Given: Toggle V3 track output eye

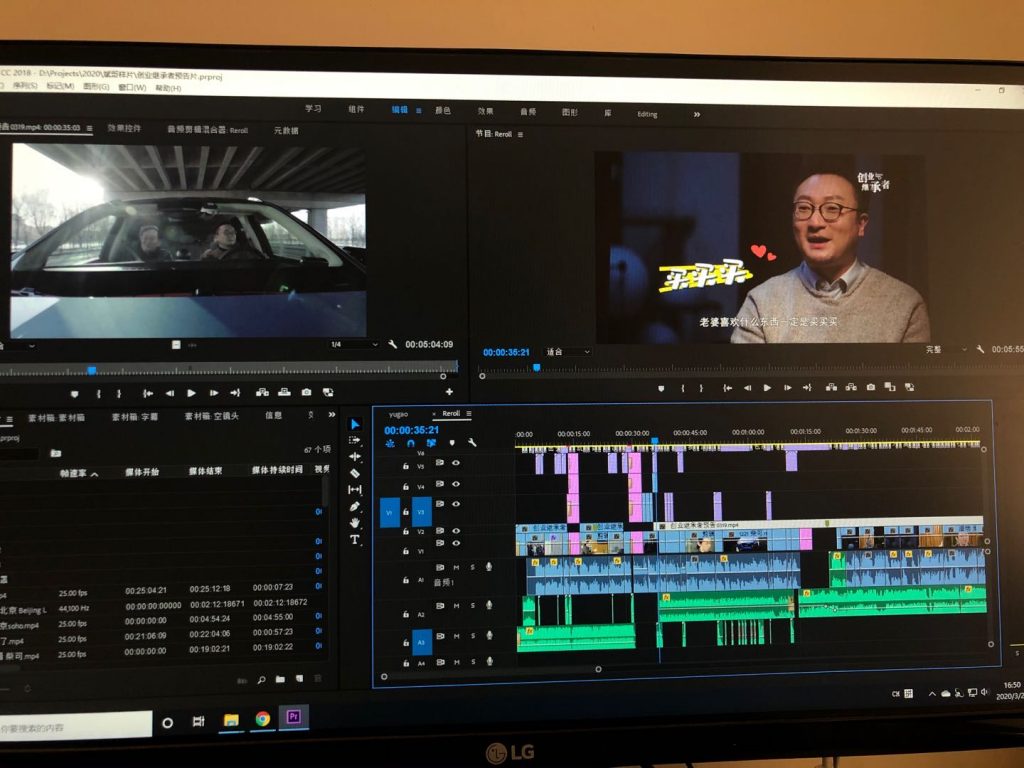Looking at the screenshot, I should [x=456, y=504].
